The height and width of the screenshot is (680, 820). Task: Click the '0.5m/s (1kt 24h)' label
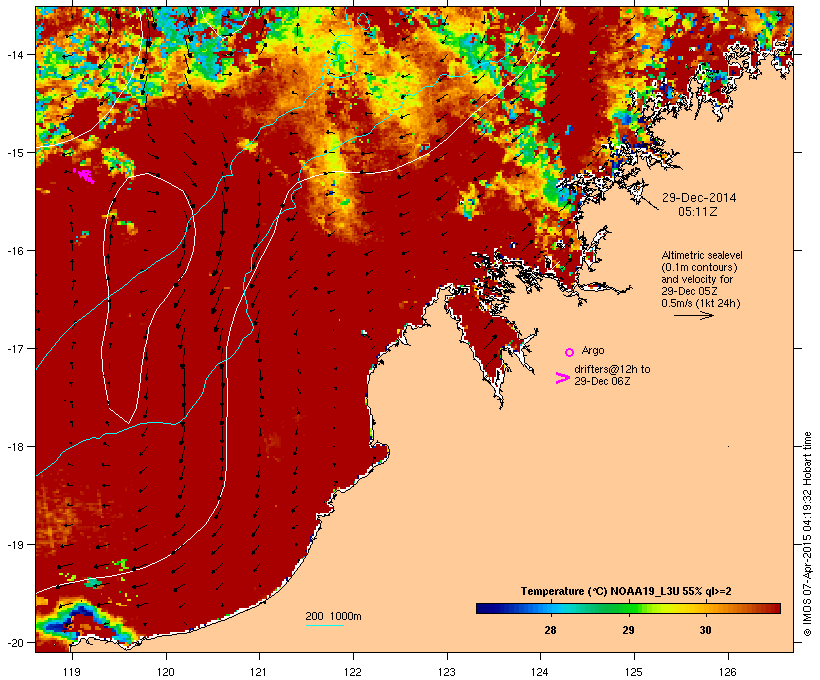click(701, 303)
